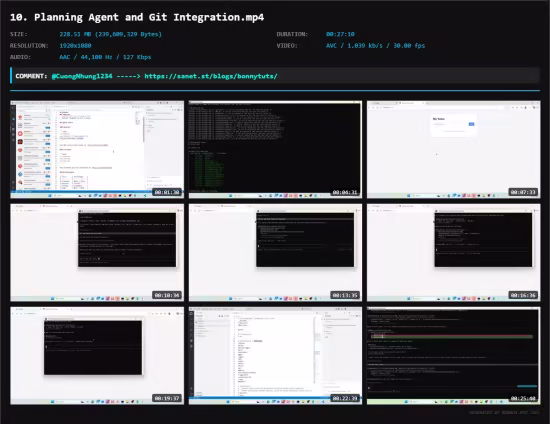Click the 'AUDIO:' label

(x=20, y=57)
